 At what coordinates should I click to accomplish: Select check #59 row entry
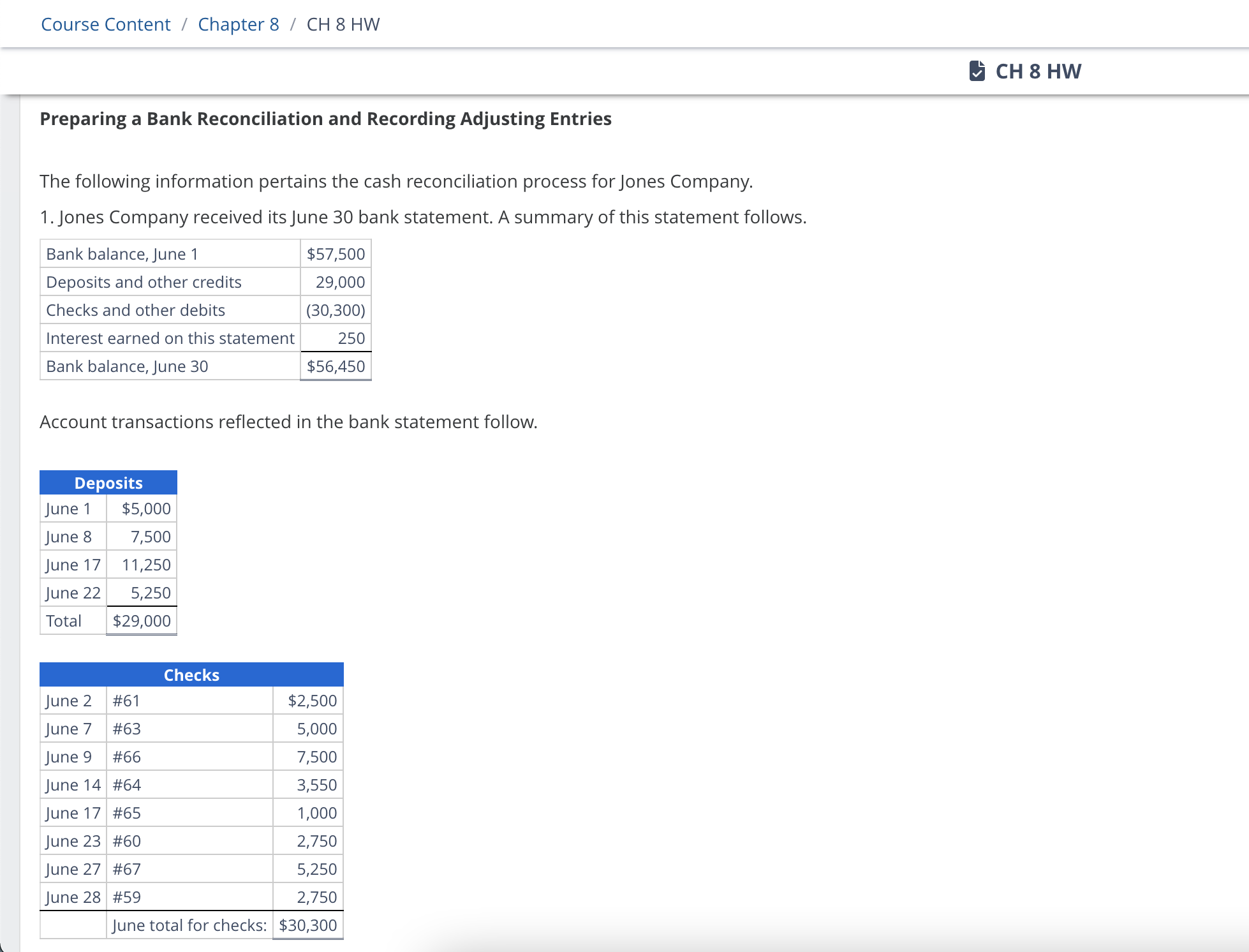pyautogui.click(x=191, y=897)
